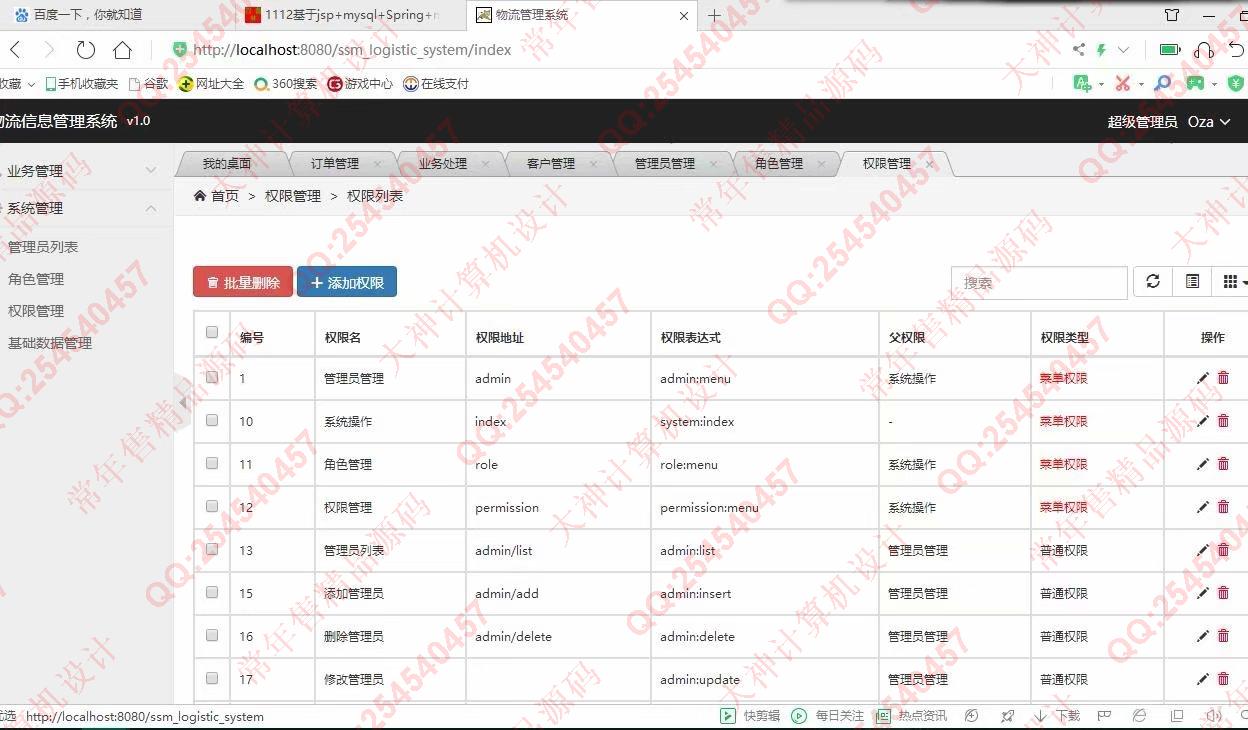1248x730 pixels.
Task: Click the browser back arrow
Action: click(x=15, y=50)
